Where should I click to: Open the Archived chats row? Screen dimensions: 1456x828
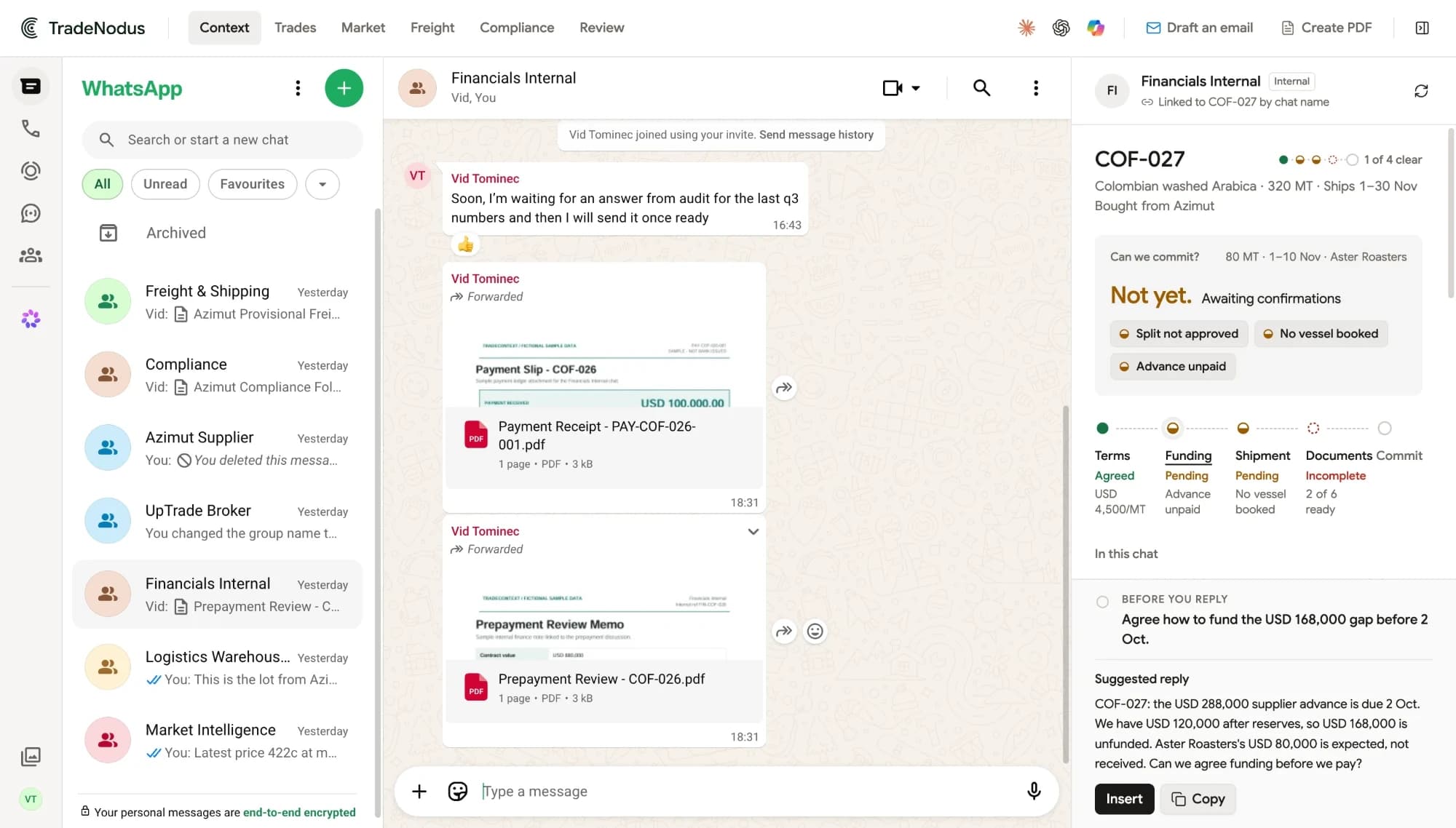[x=218, y=233]
